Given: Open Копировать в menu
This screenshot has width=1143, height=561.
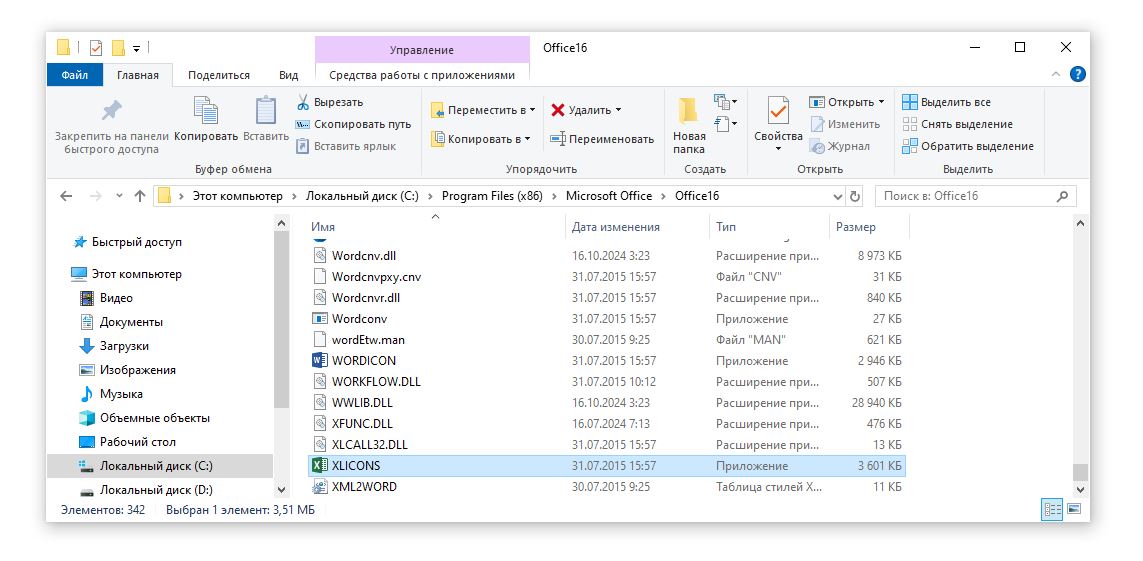Looking at the screenshot, I should [x=481, y=138].
